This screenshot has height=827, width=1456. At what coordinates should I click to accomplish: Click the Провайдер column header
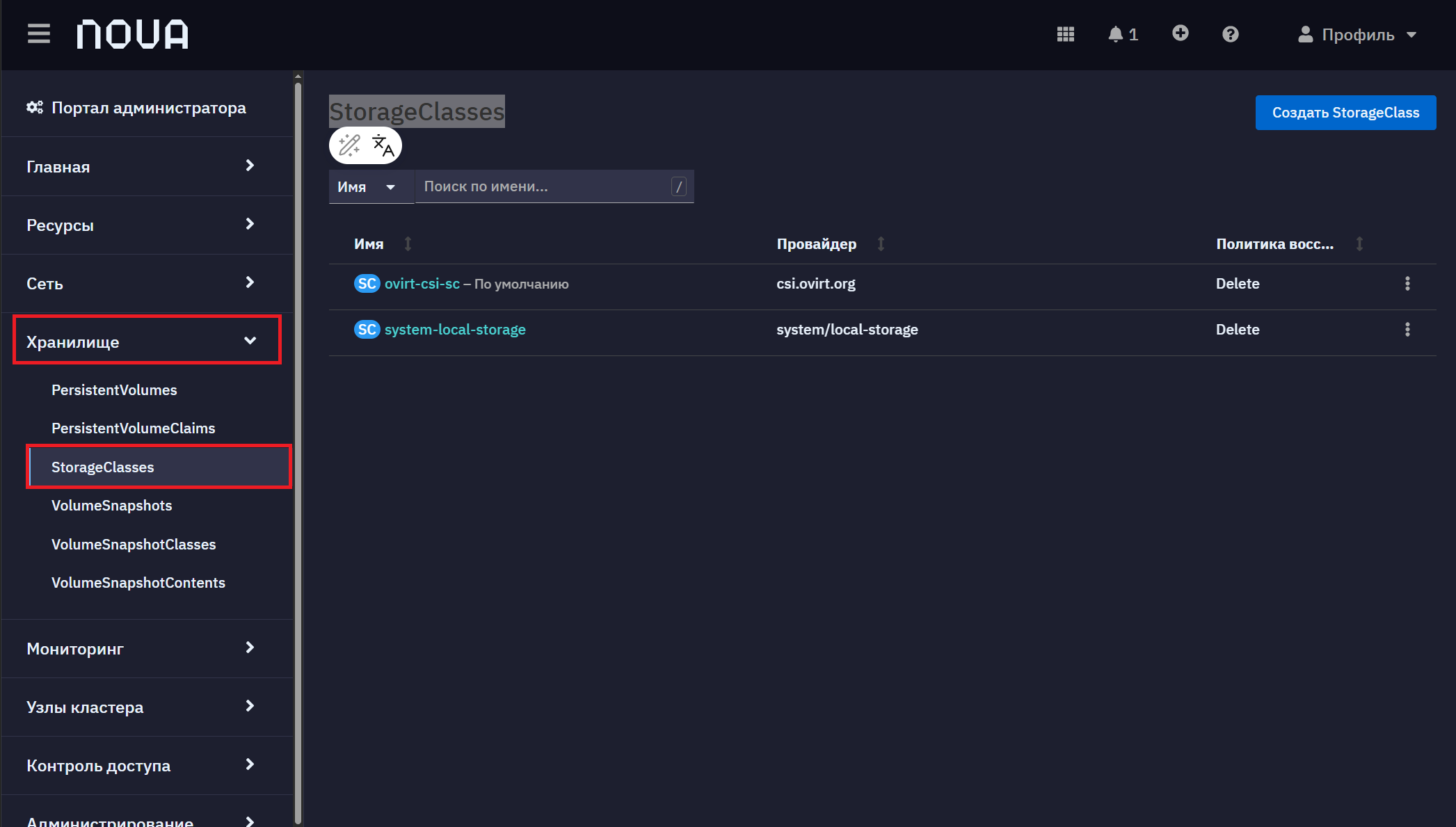click(816, 244)
